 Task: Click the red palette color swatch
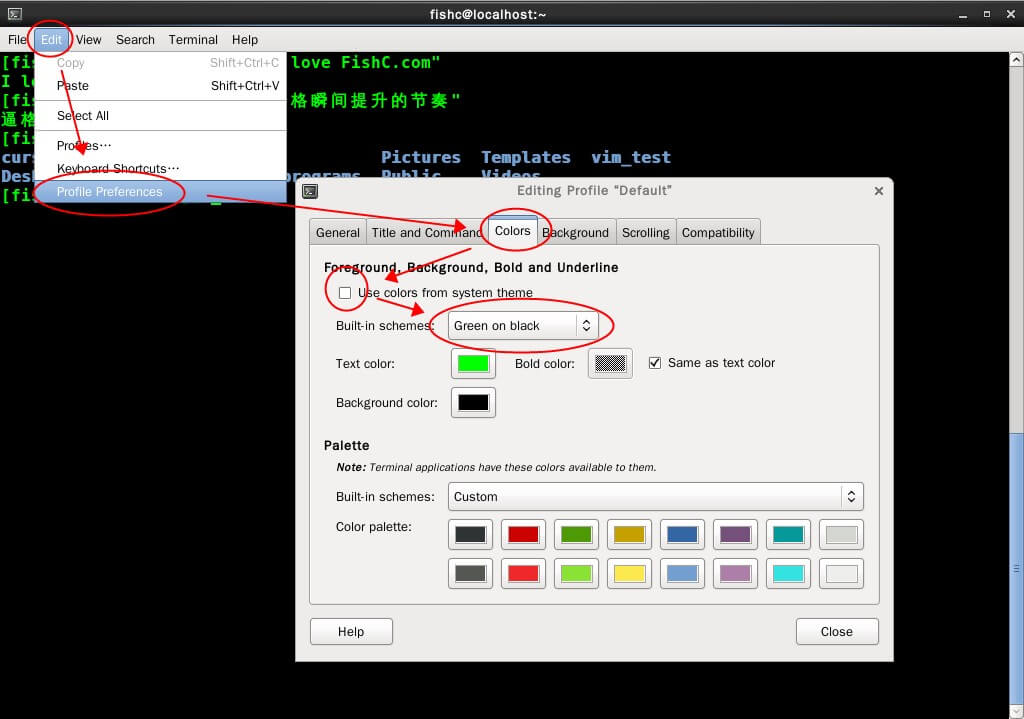tap(523, 535)
